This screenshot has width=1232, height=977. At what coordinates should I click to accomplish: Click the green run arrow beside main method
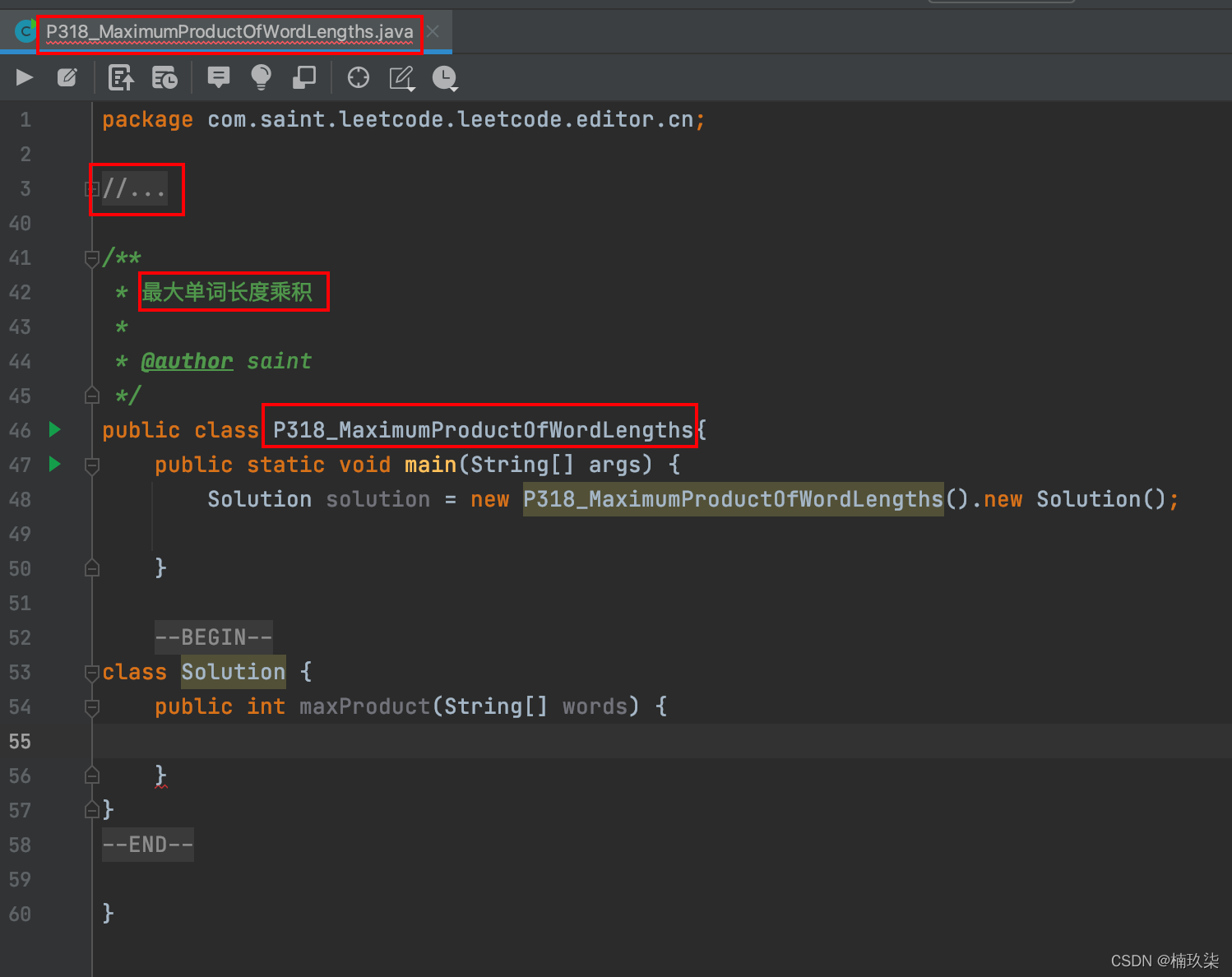(53, 464)
